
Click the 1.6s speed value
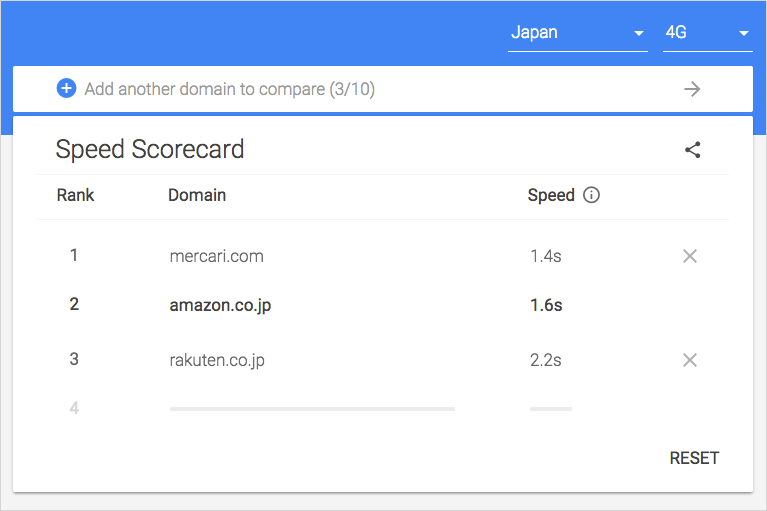[x=546, y=305]
